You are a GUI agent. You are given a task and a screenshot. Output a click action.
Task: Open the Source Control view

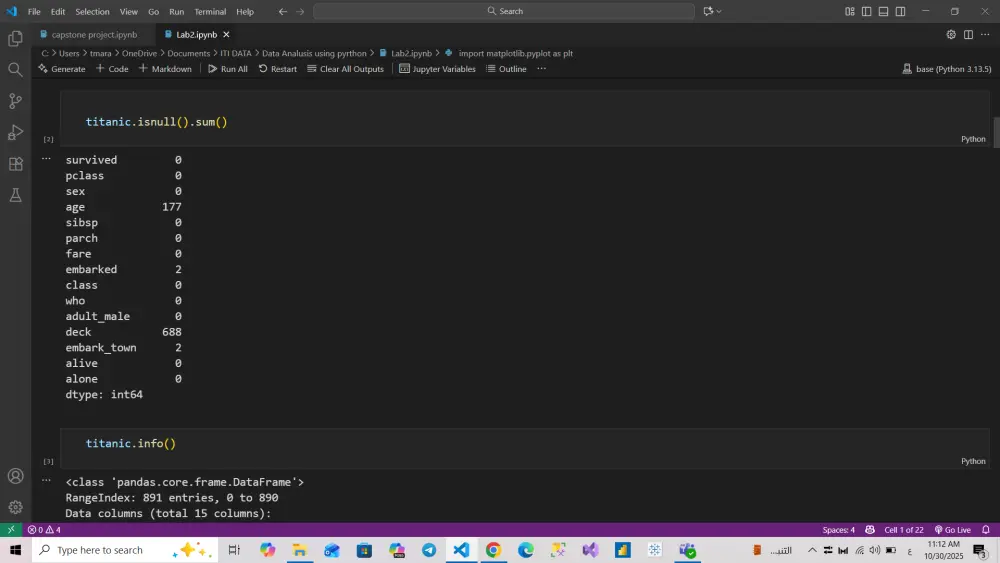[15, 101]
